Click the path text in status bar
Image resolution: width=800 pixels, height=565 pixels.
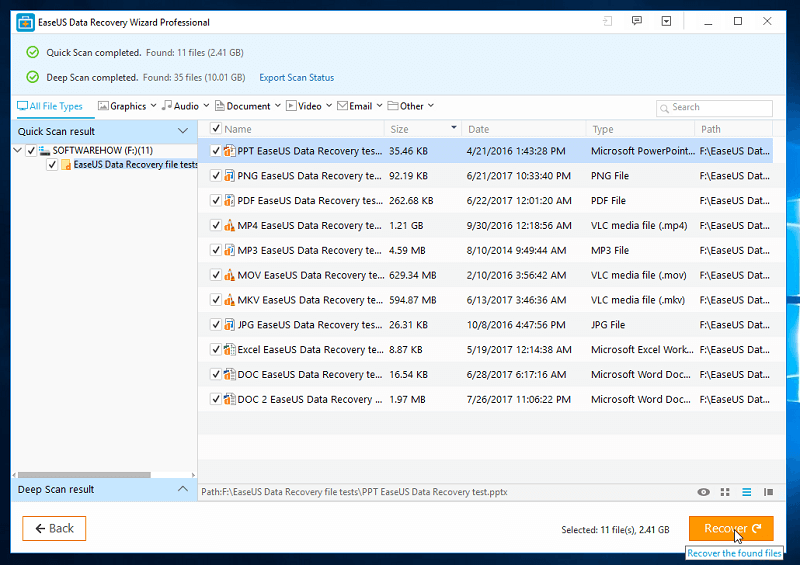pos(354,492)
